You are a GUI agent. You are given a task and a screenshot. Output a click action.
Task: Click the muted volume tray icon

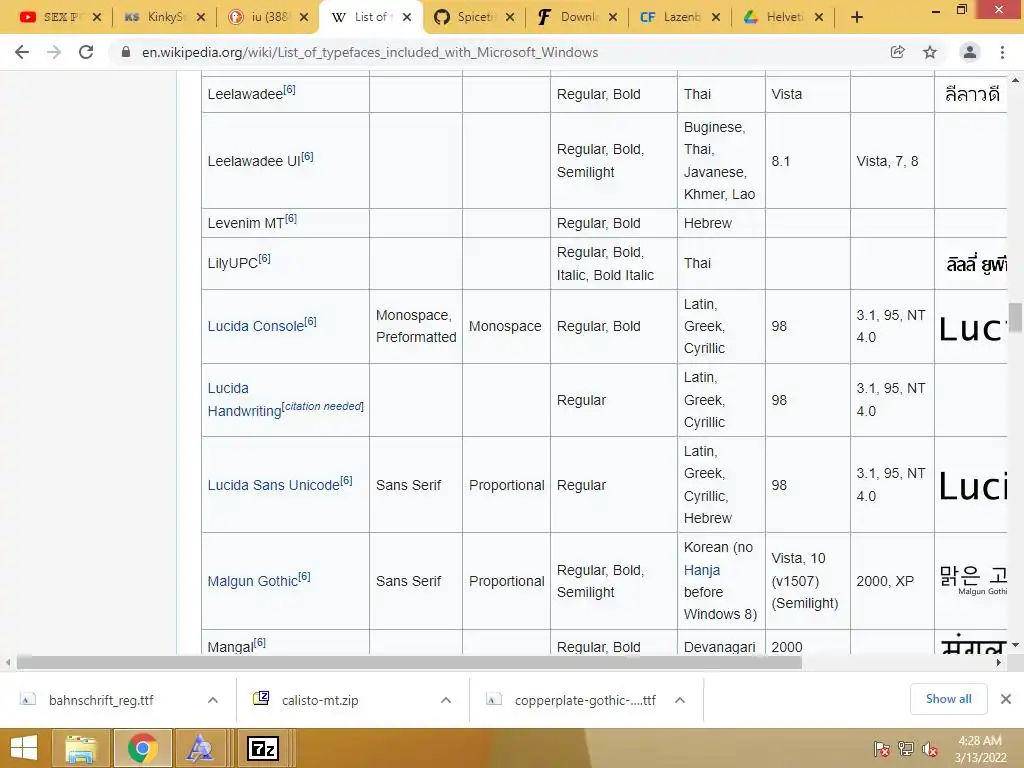click(930, 749)
